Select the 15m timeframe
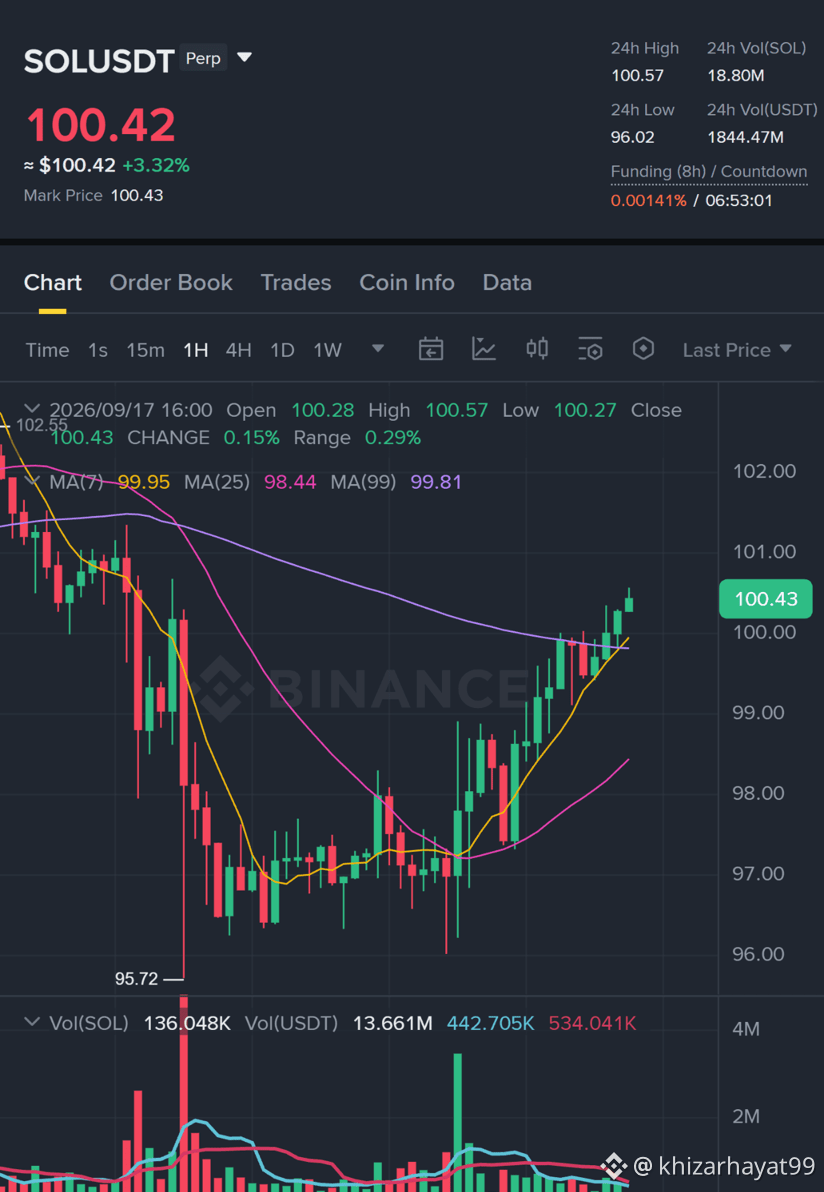This screenshot has height=1192, width=824. click(145, 350)
